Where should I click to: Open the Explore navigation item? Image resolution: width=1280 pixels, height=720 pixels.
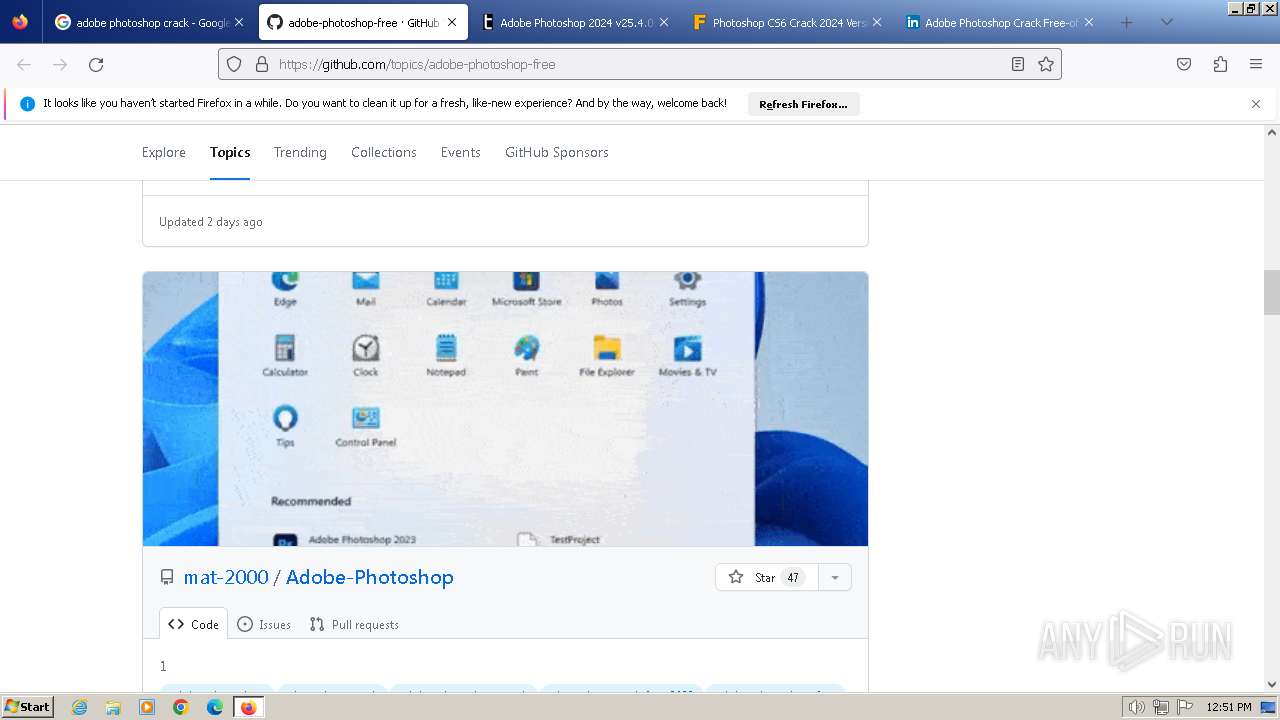(x=164, y=152)
